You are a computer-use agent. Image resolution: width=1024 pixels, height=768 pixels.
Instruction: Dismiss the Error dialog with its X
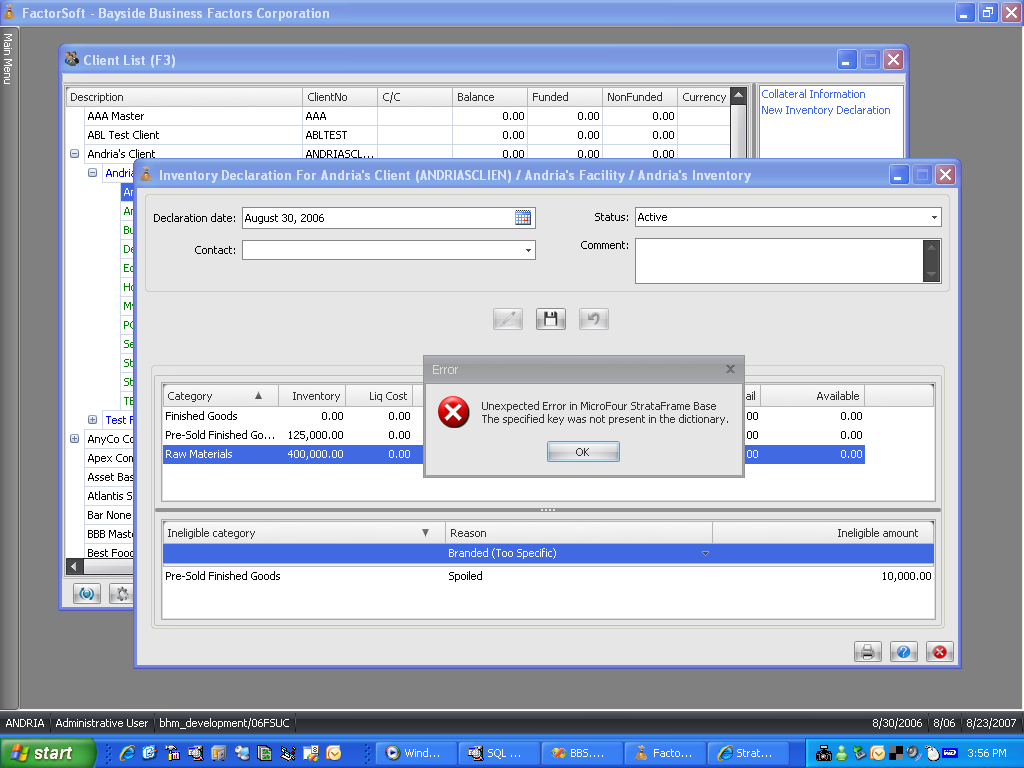(730, 369)
